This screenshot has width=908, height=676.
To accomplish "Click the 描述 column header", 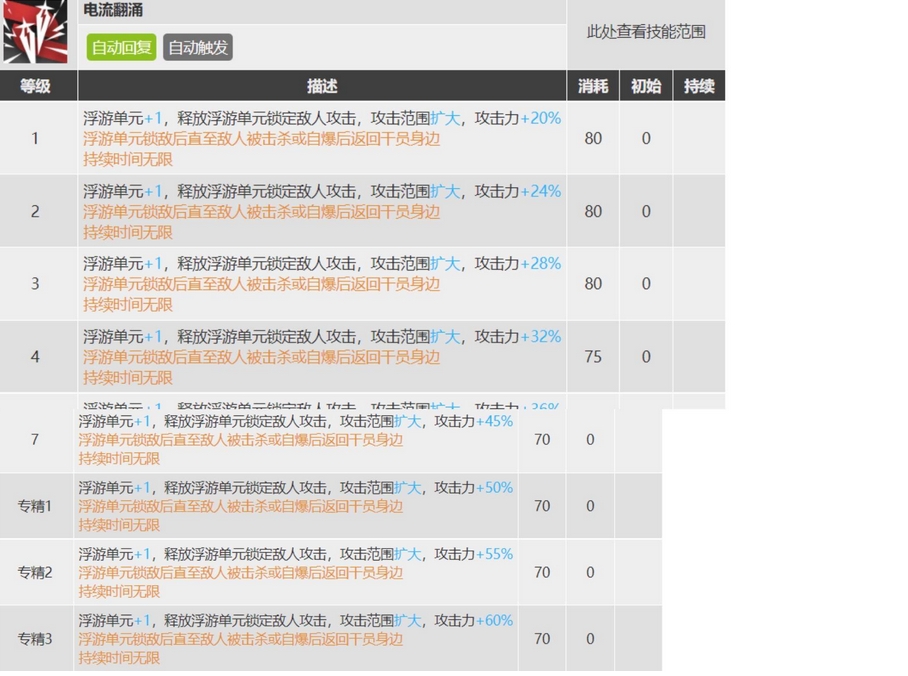I will (x=322, y=86).
